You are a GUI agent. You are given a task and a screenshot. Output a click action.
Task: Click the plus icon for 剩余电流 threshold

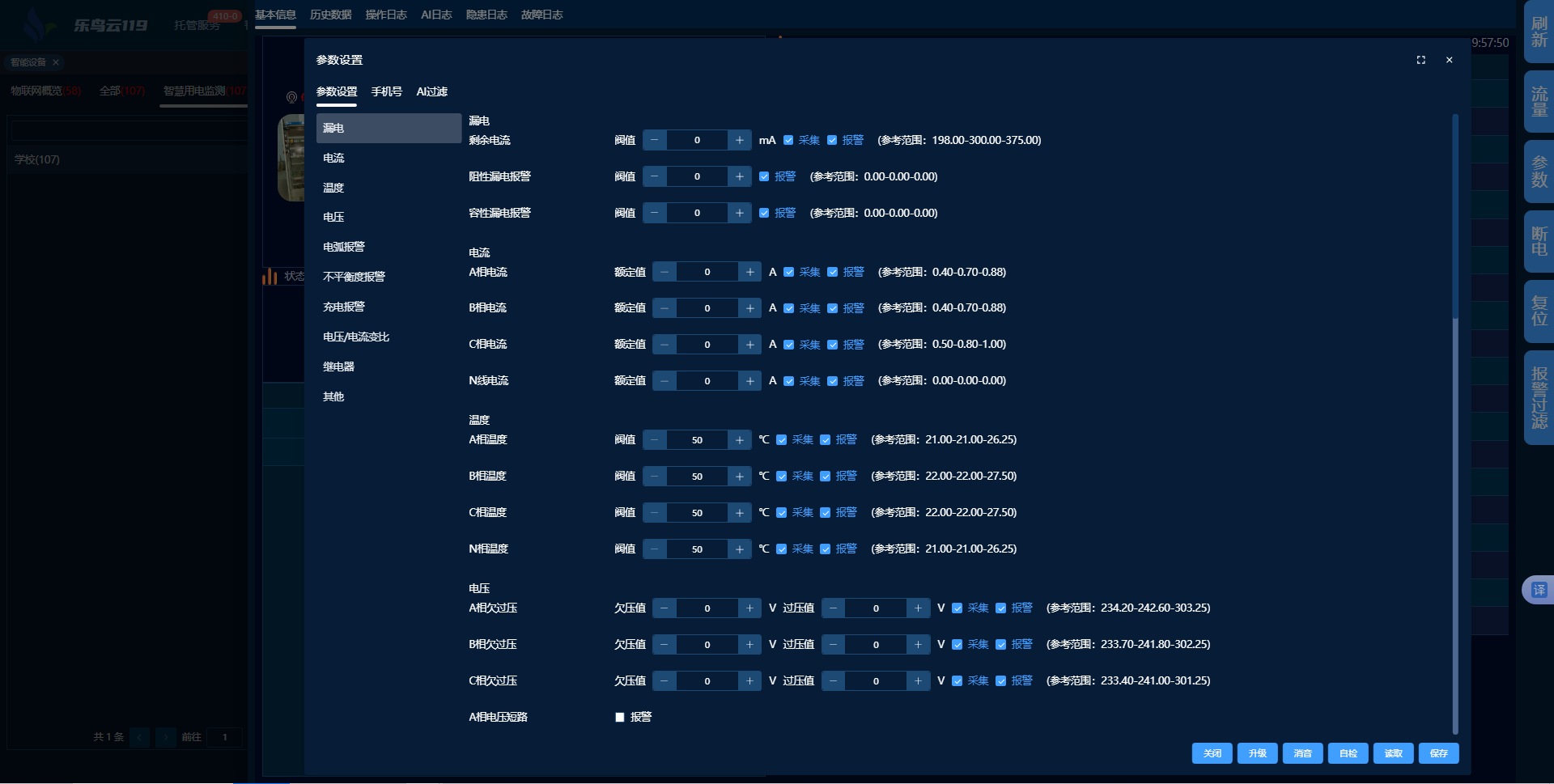pos(739,141)
